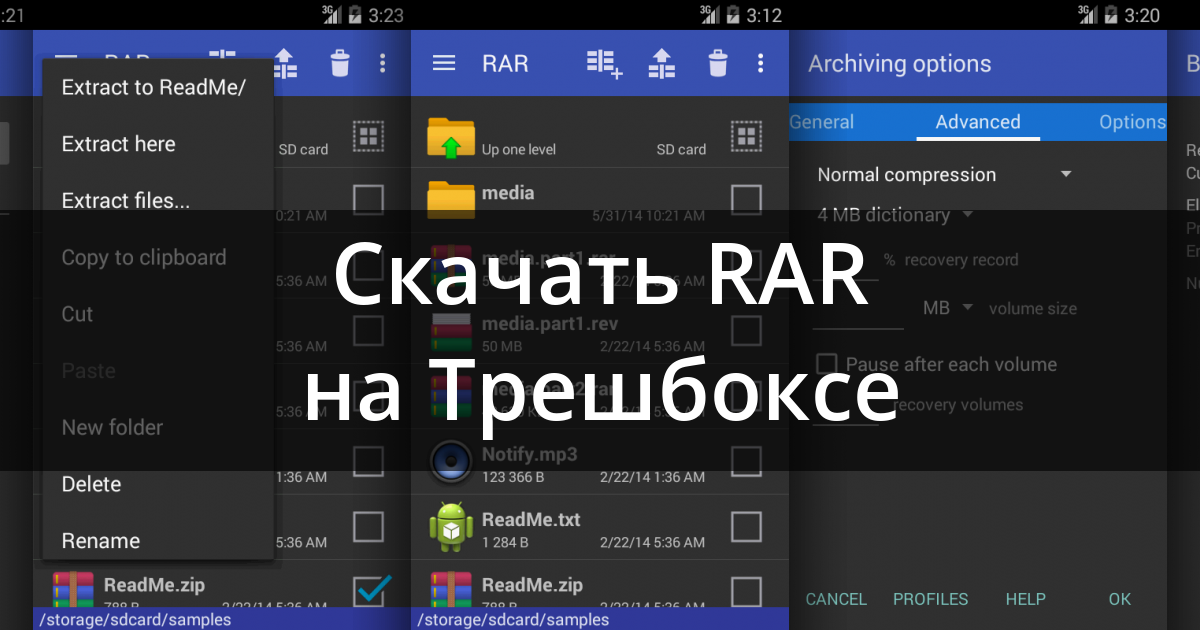The height and width of the screenshot is (630, 1200).
Task: Tap extract archive icon in left screen toolbar
Action: (285, 63)
